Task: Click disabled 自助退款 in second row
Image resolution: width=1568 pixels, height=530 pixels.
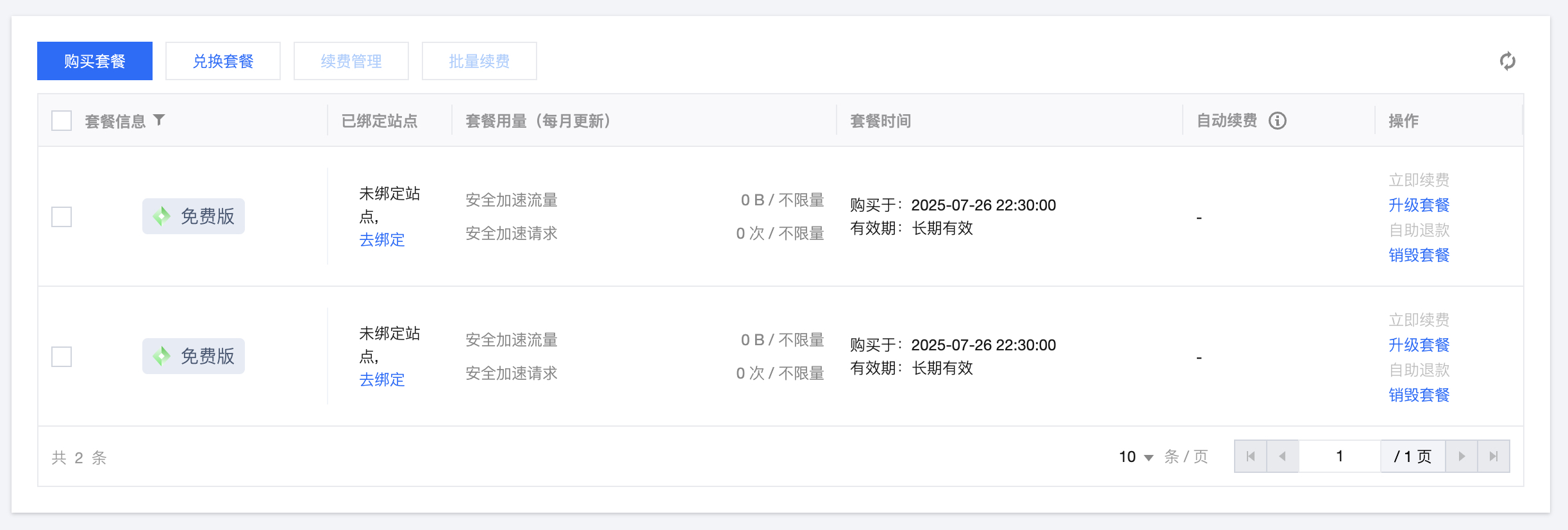Action: pyautogui.click(x=1419, y=370)
